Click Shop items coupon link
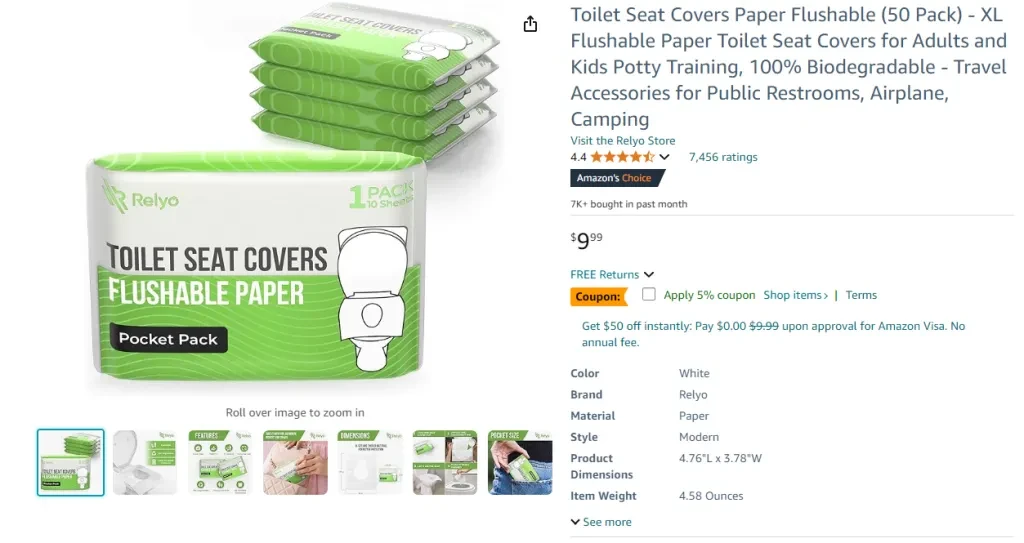Image resolution: width=1024 pixels, height=543 pixels. point(795,295)
